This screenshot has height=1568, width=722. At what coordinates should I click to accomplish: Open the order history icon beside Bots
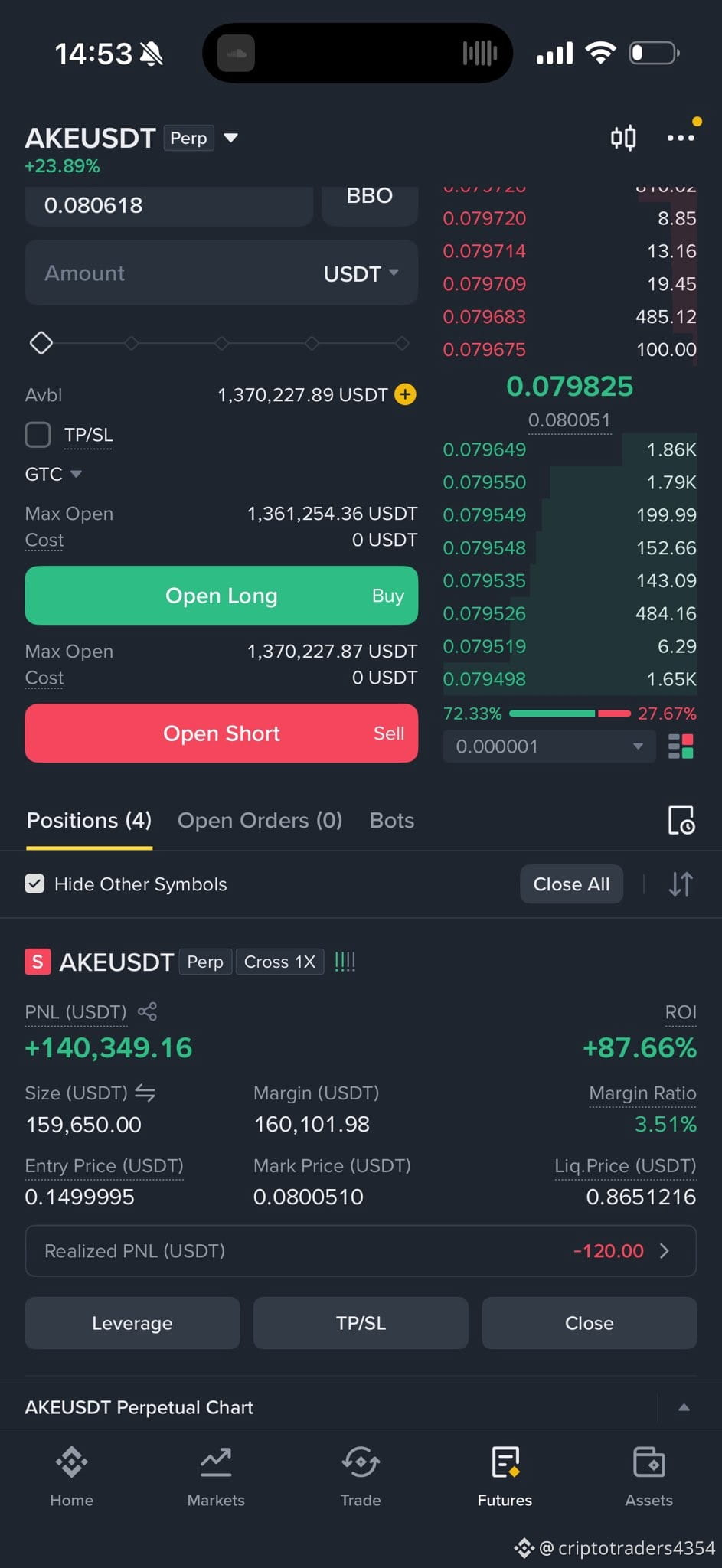pyautogui.click(x=681, y=821)
